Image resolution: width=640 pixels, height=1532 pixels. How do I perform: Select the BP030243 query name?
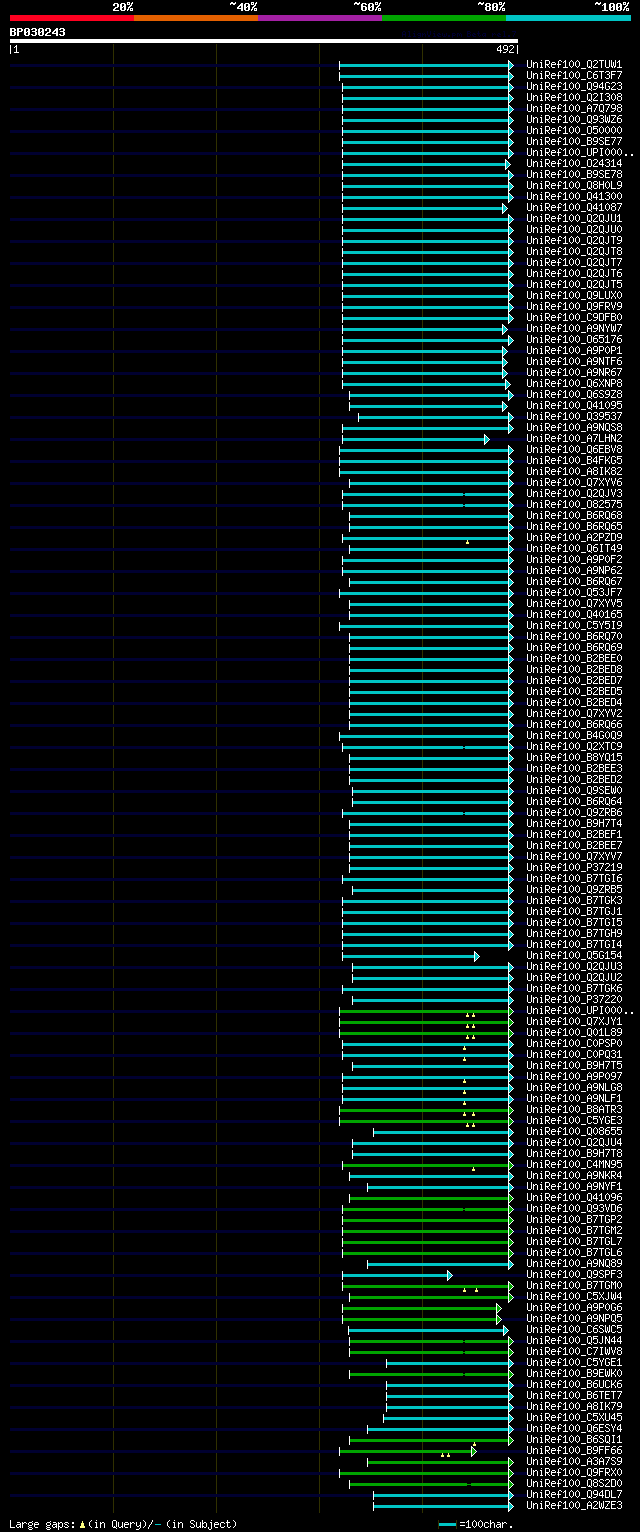[38, 32]
